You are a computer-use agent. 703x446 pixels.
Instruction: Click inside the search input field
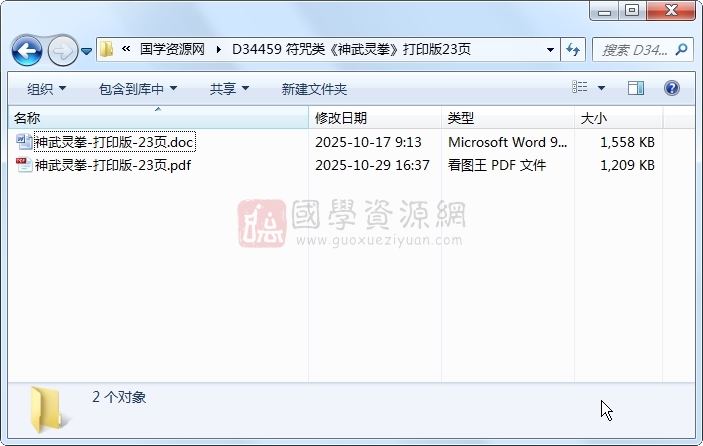tap(634, 49)
